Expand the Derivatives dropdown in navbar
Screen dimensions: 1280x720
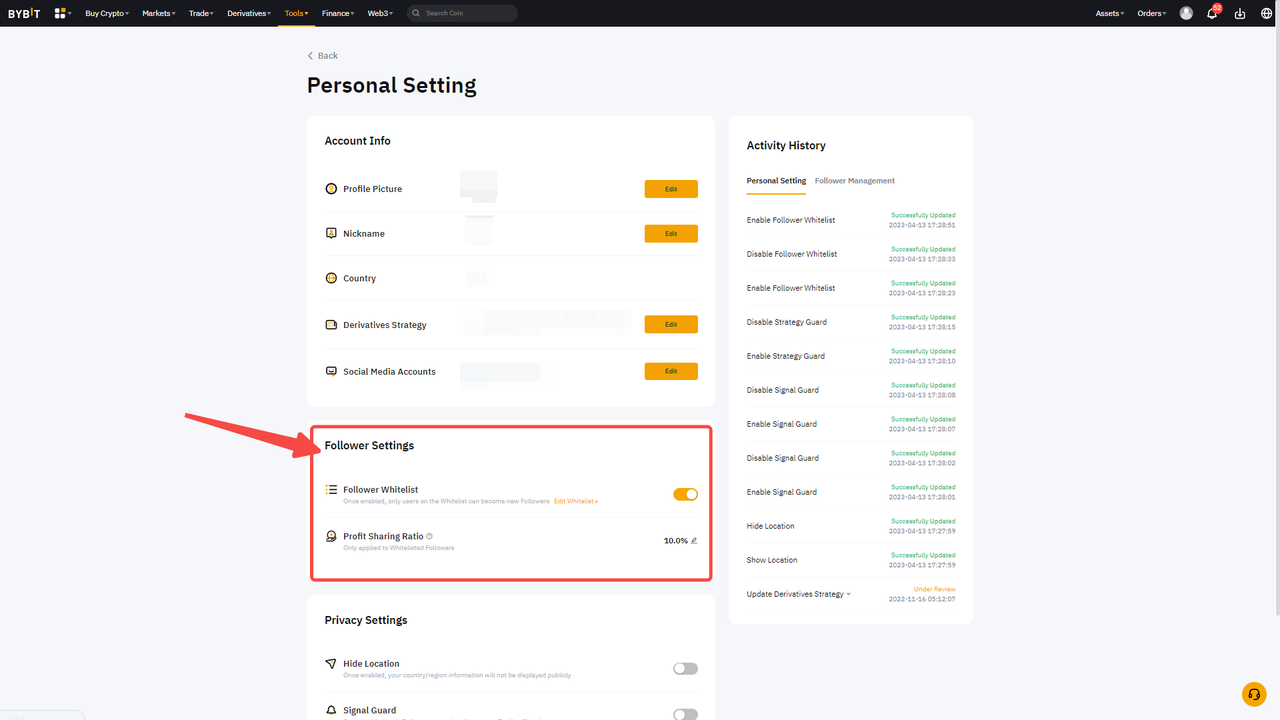(247, 14)
